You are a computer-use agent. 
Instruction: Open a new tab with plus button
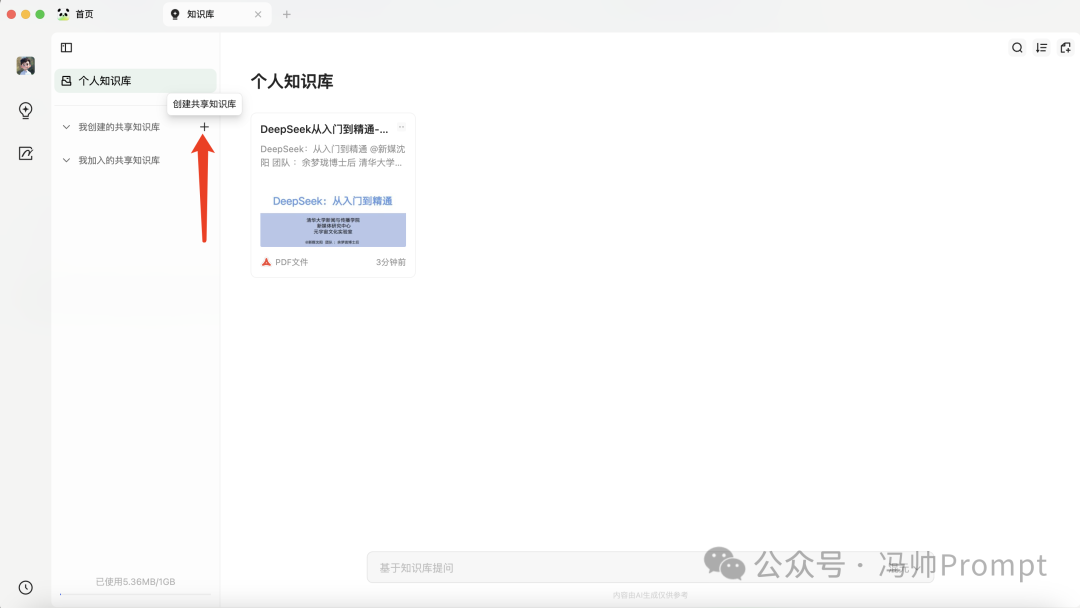tap(287, 14)
